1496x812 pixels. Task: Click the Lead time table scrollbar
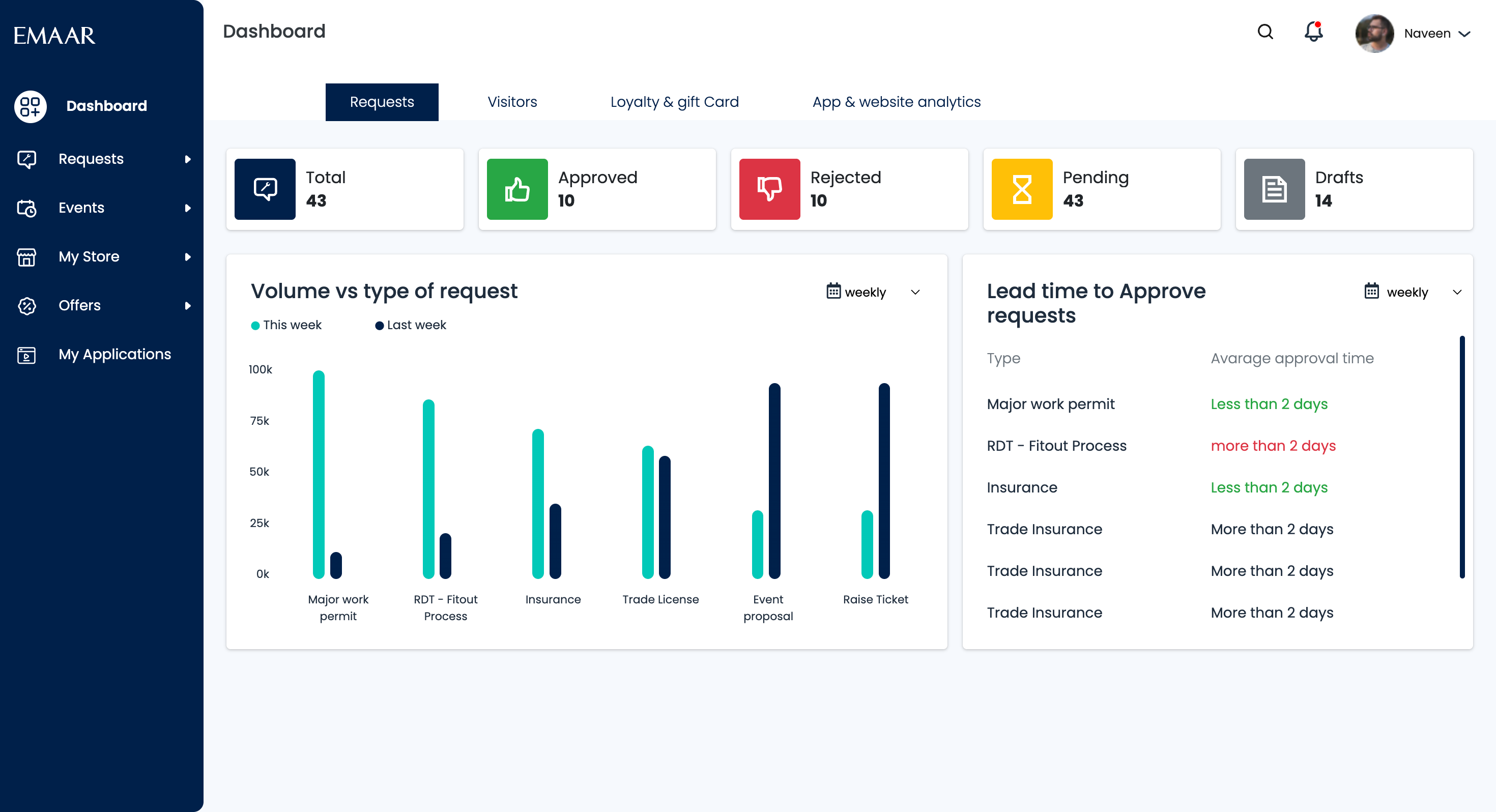[x=1462, y=457]
